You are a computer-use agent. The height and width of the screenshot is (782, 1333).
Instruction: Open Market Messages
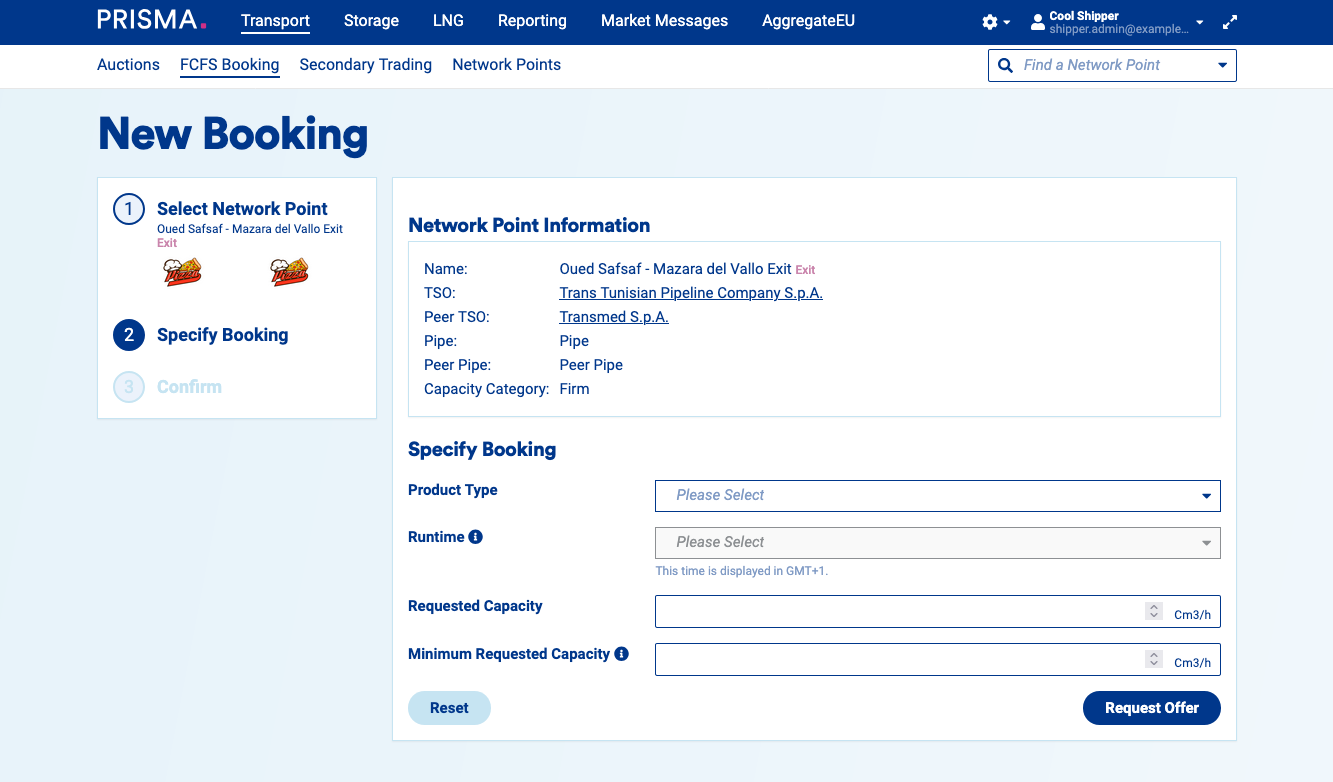[x=664, y=20]
